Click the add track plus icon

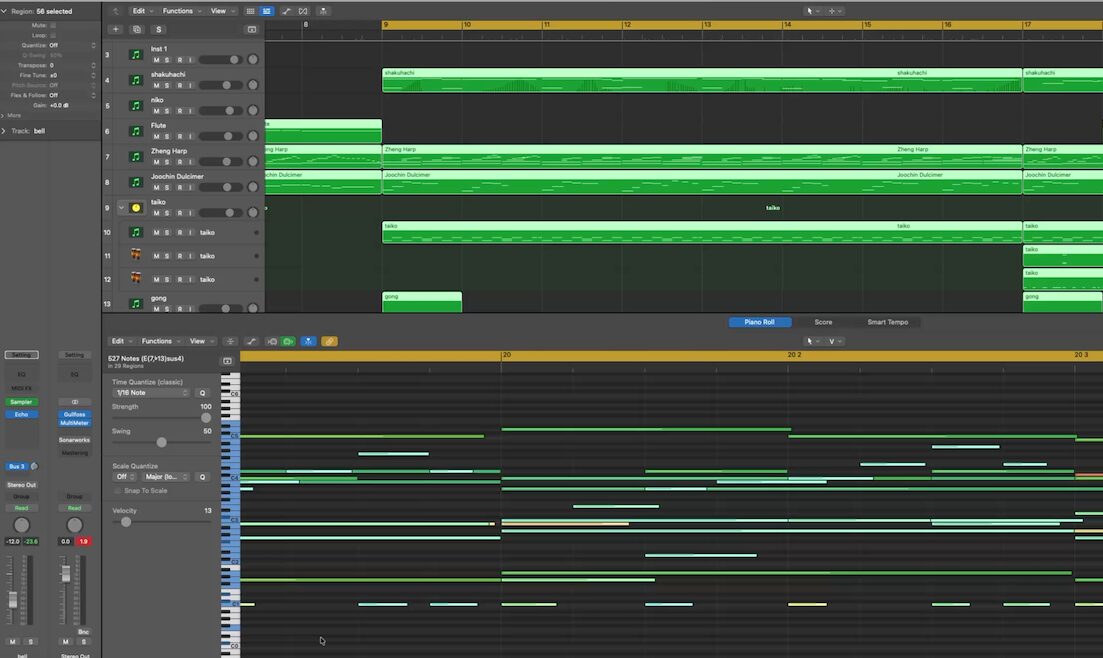click(x=115, y=29)
